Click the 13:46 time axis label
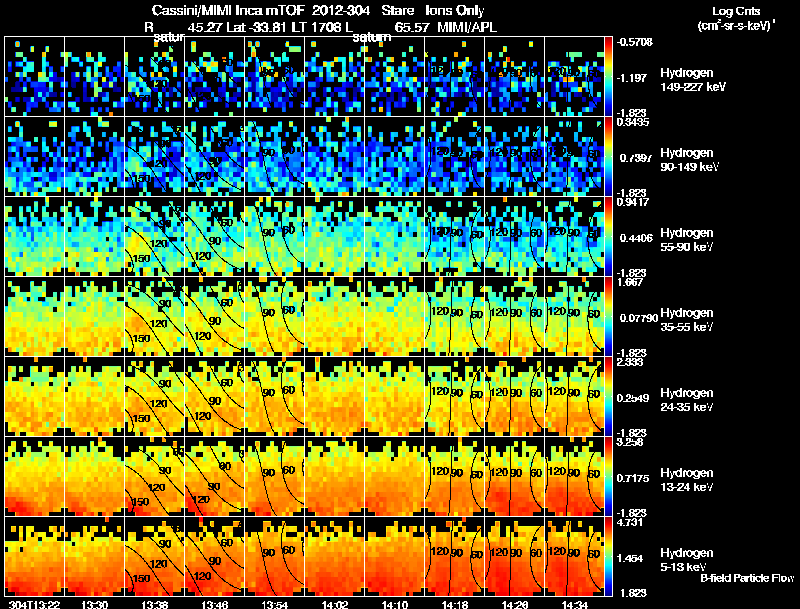Image resolution: width=800 pixels, height=609 pixels. (x=214, y=605)
